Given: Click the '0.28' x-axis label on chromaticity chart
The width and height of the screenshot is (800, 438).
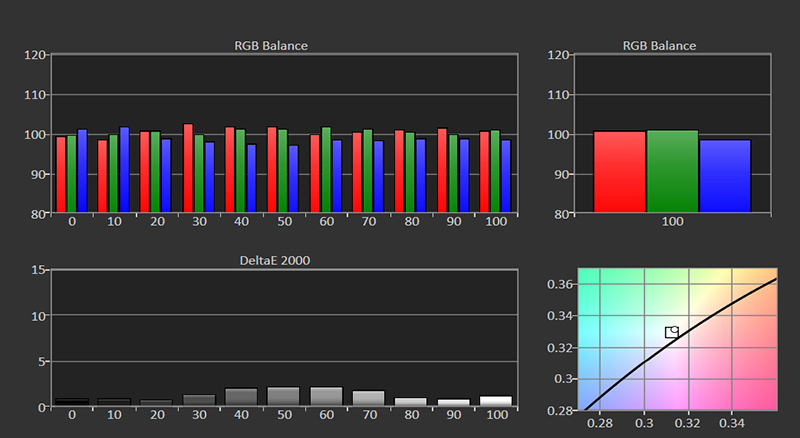Looking at the screenshot, I should (600, 423).
